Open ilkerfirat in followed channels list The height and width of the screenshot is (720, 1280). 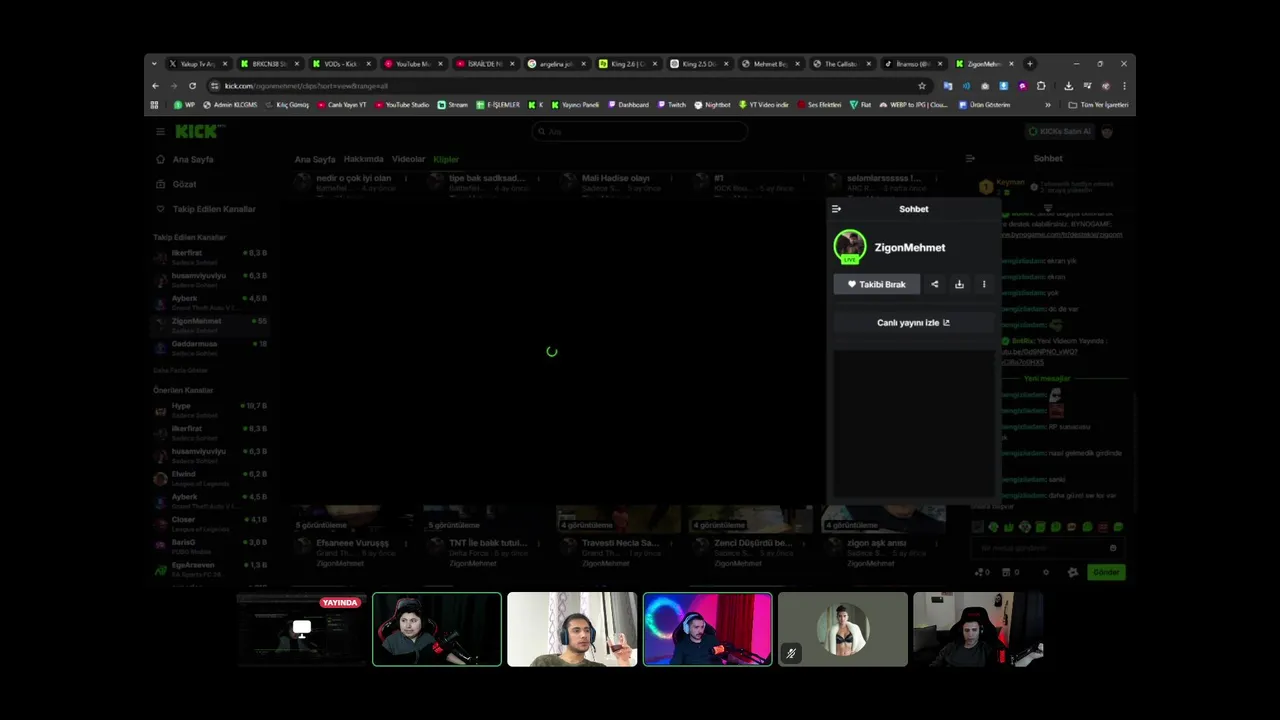(x=210, y=257)
